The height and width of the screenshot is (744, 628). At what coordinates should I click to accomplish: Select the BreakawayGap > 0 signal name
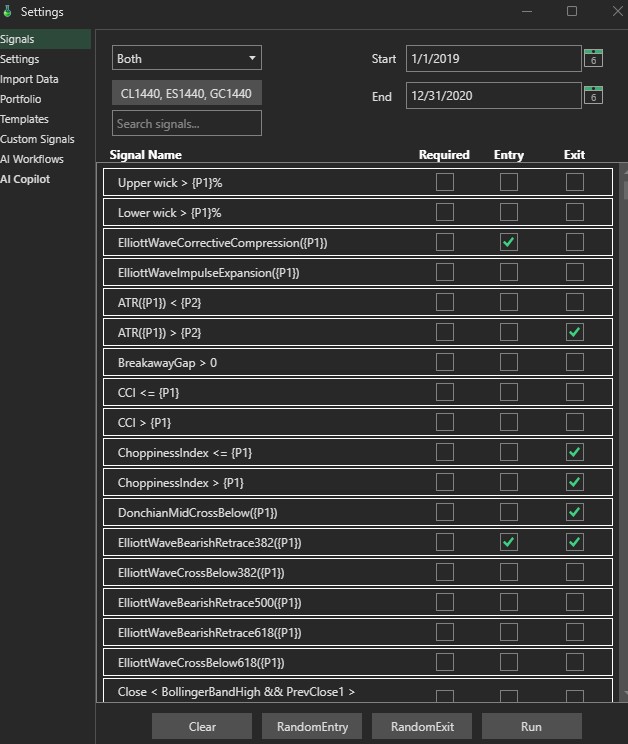coord(167,363)
